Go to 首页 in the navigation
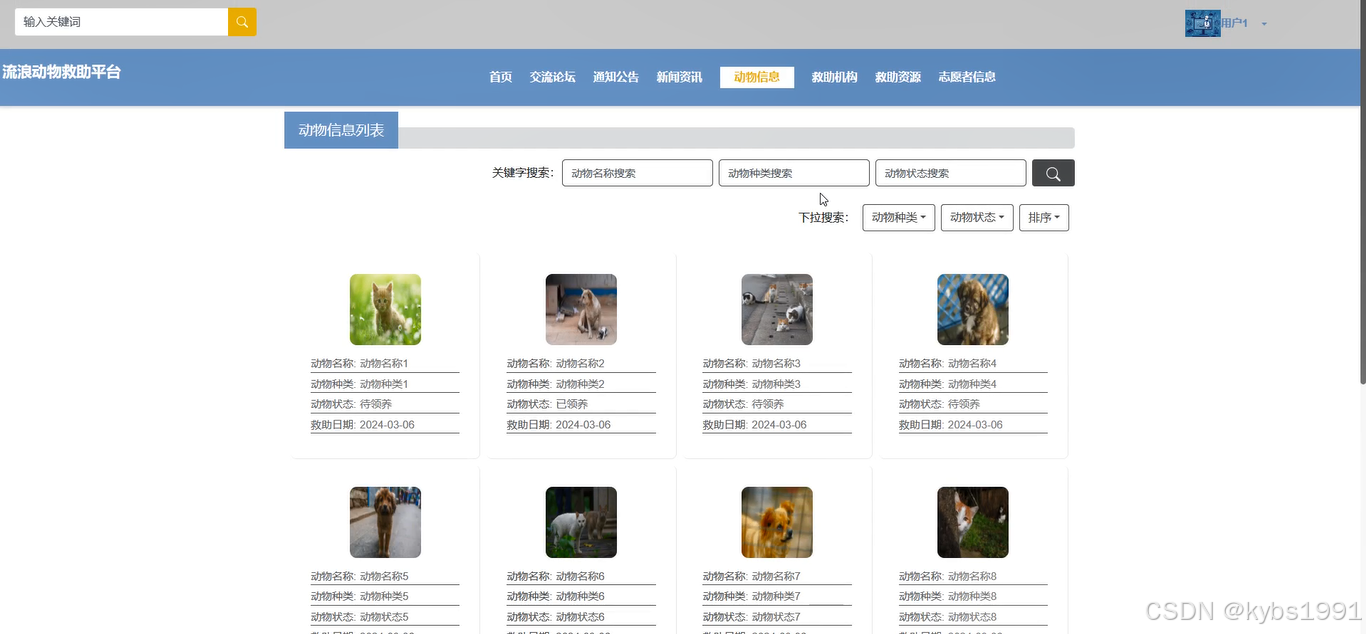1366x634 pixels. (x=501, y=77)
